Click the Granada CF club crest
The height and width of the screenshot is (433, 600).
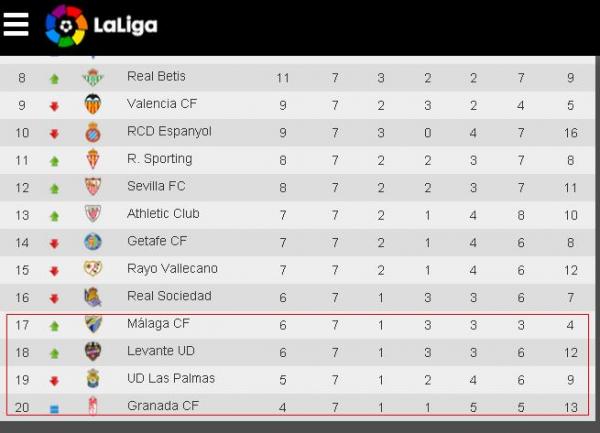point(91,407)
